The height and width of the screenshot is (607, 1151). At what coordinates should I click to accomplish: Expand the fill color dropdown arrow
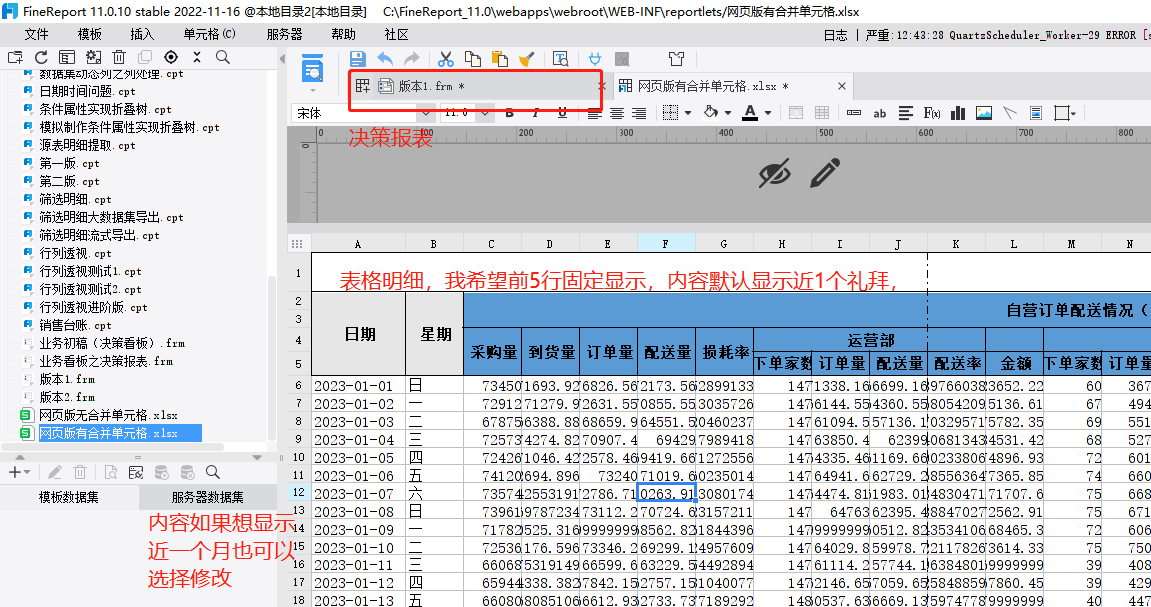(727, 113)
